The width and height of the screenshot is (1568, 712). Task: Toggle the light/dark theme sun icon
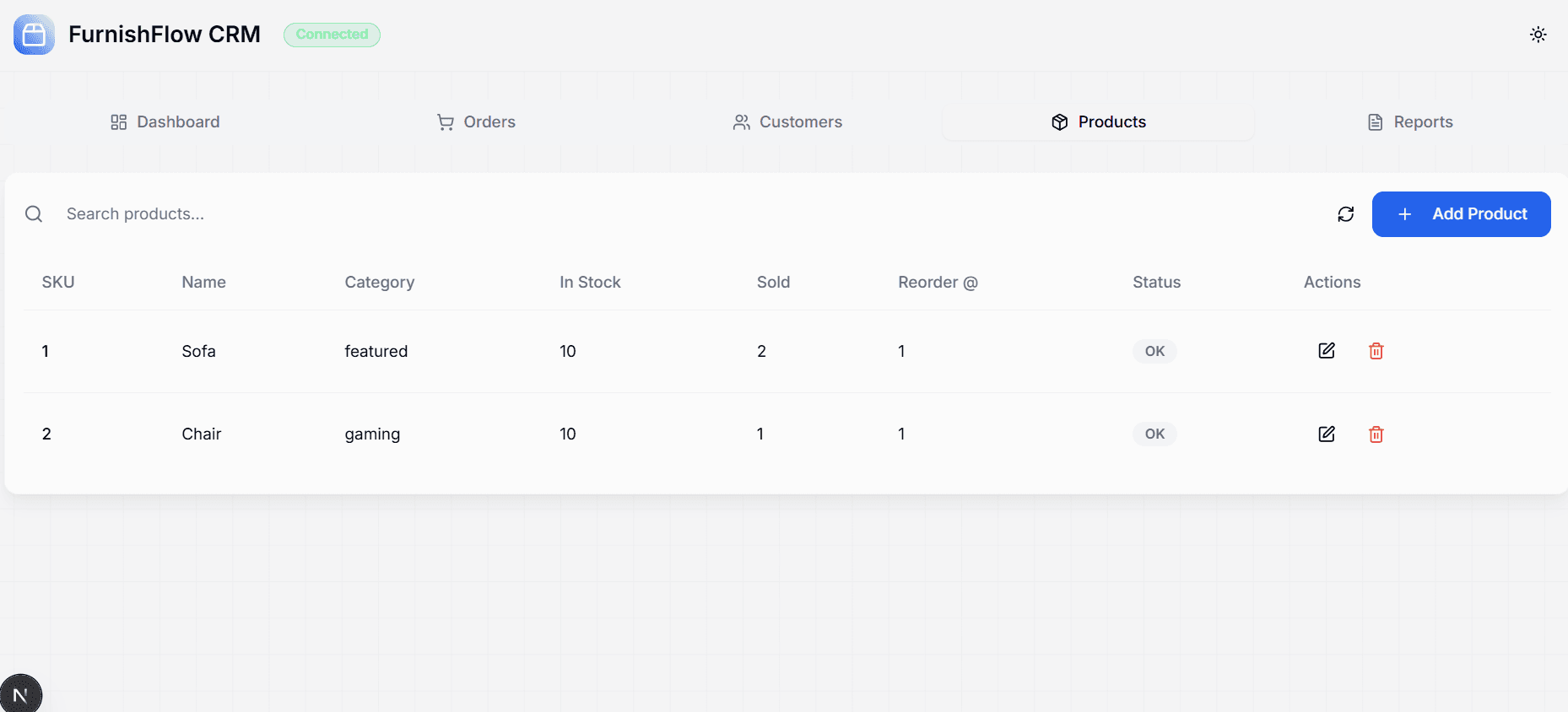point(1538,35)
